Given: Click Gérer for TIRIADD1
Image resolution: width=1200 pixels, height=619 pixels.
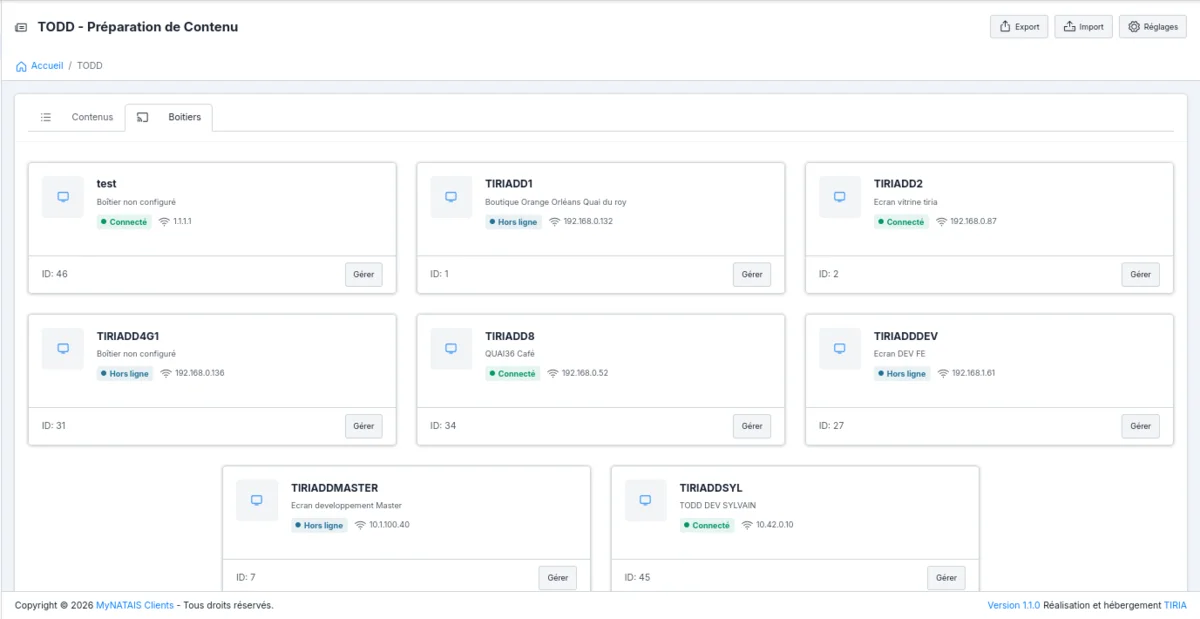Looking at the screenshot, I should (x=752, y=274).
